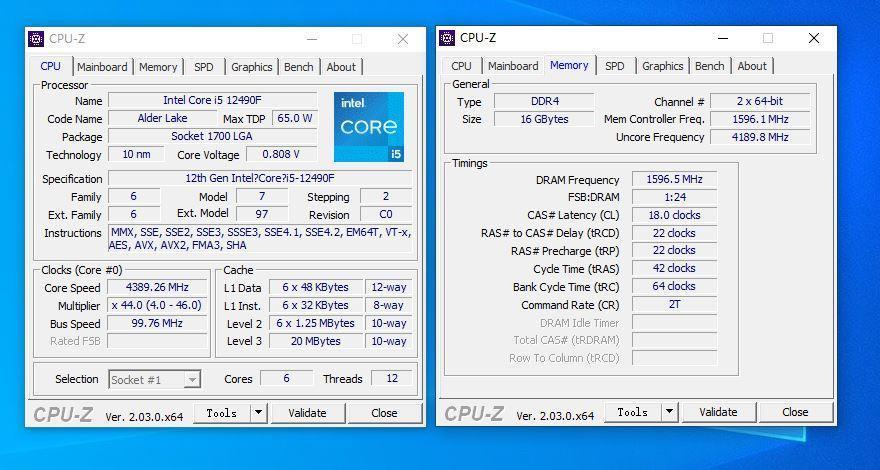Viewport: 880px width, 470px height.
Task: Open Mainboard tab in right CPU-Z window
Action: coord(513,66)
